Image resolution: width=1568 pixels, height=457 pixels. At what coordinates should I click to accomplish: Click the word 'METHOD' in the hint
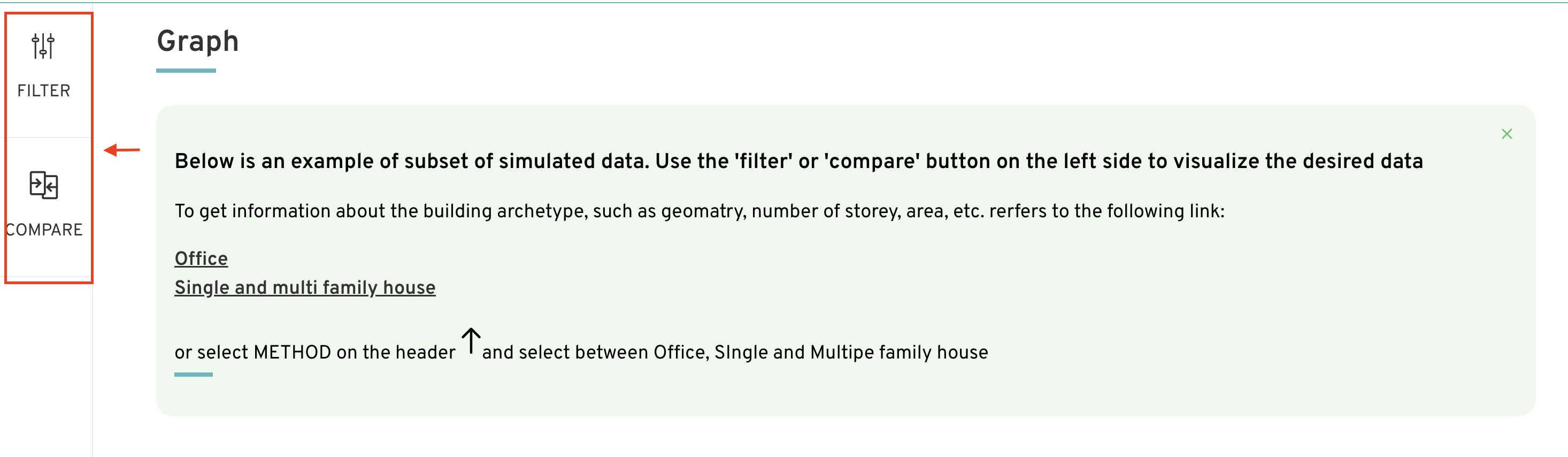point(292,352)
